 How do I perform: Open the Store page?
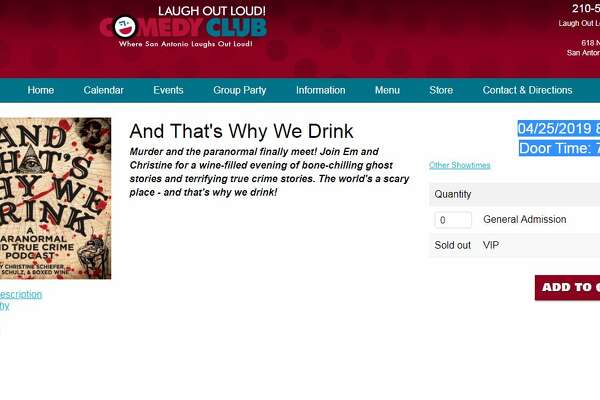441,90
